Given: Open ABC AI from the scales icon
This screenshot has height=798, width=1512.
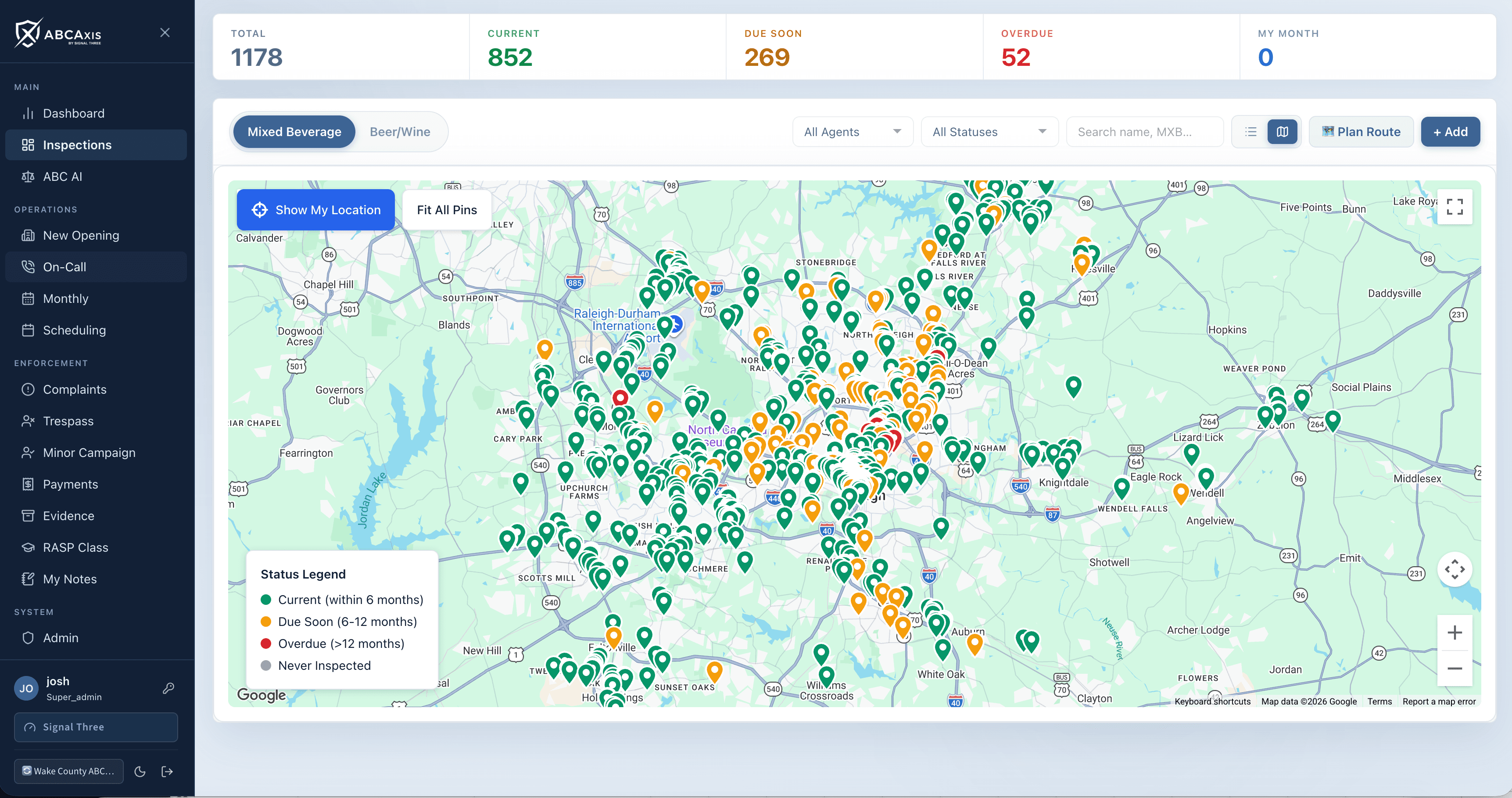Looking at the screenshot, I should [x=28, y=177].
